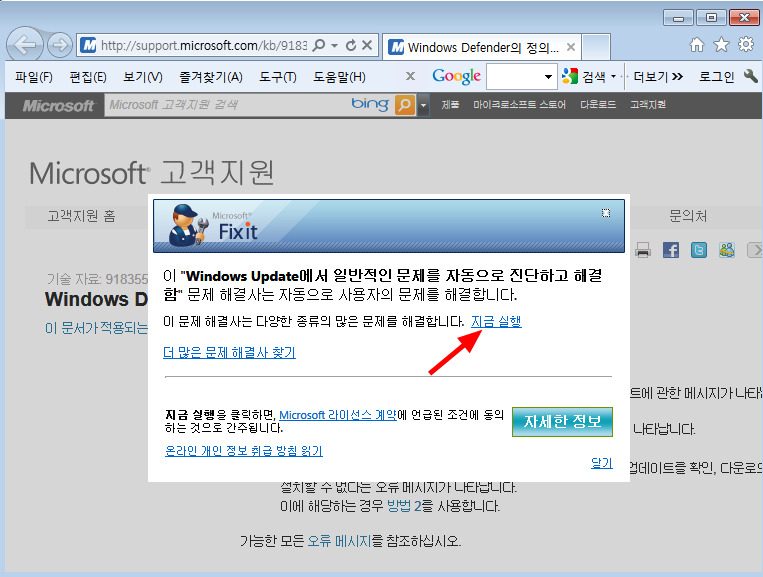This screenshot has width=763, height=577.
Task: Share the article via Twitter icon
Action: pos(699,250)
